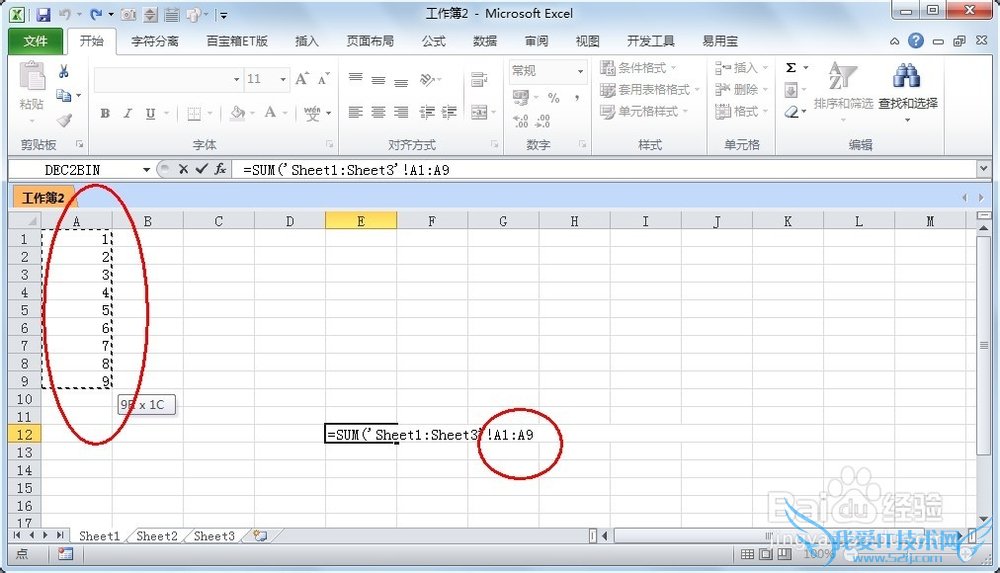Image resolution: width=1000 pixels, height=573 pixels.
Task: Switch to the Developer tab
Action: pyautogui.click(x=651, y=41)
